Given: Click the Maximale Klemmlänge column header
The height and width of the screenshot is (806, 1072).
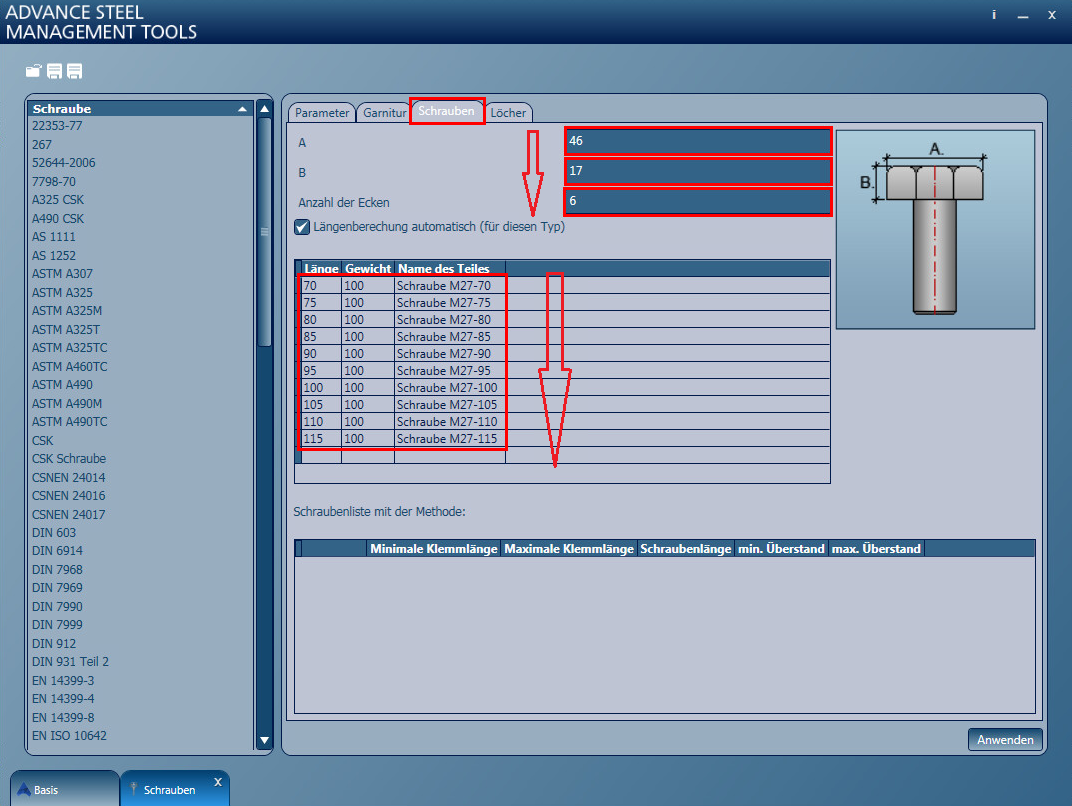Looking at the screenshot, I should pos(569,548).
